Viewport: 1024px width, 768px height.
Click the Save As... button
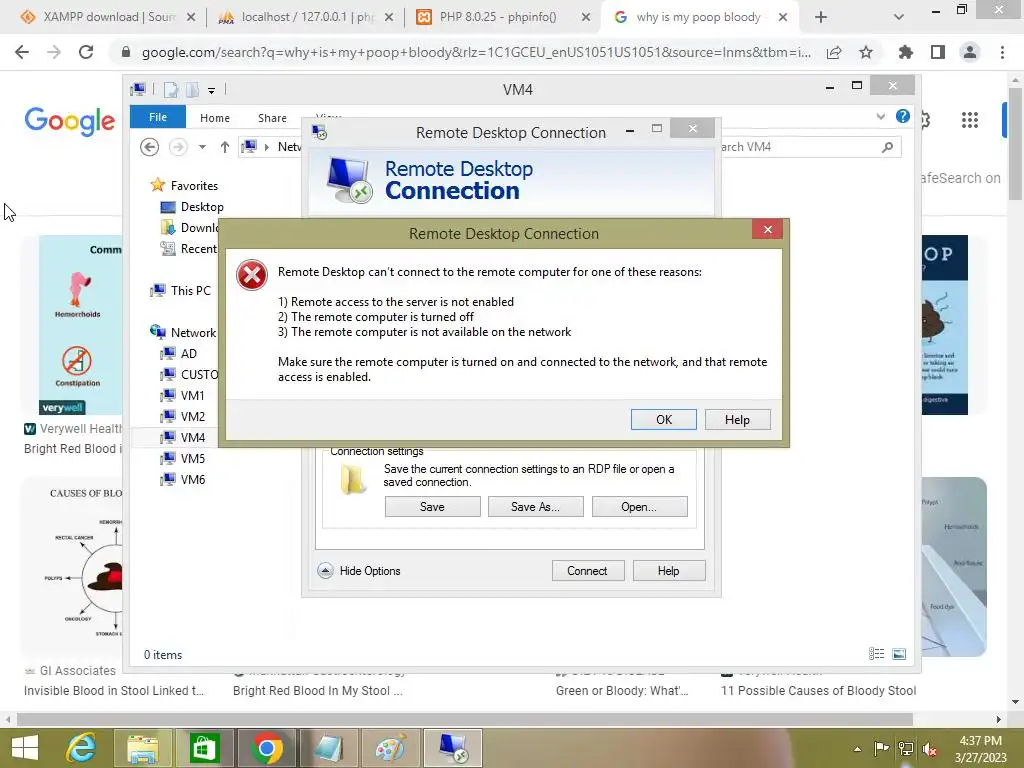(x=536, y=507)
